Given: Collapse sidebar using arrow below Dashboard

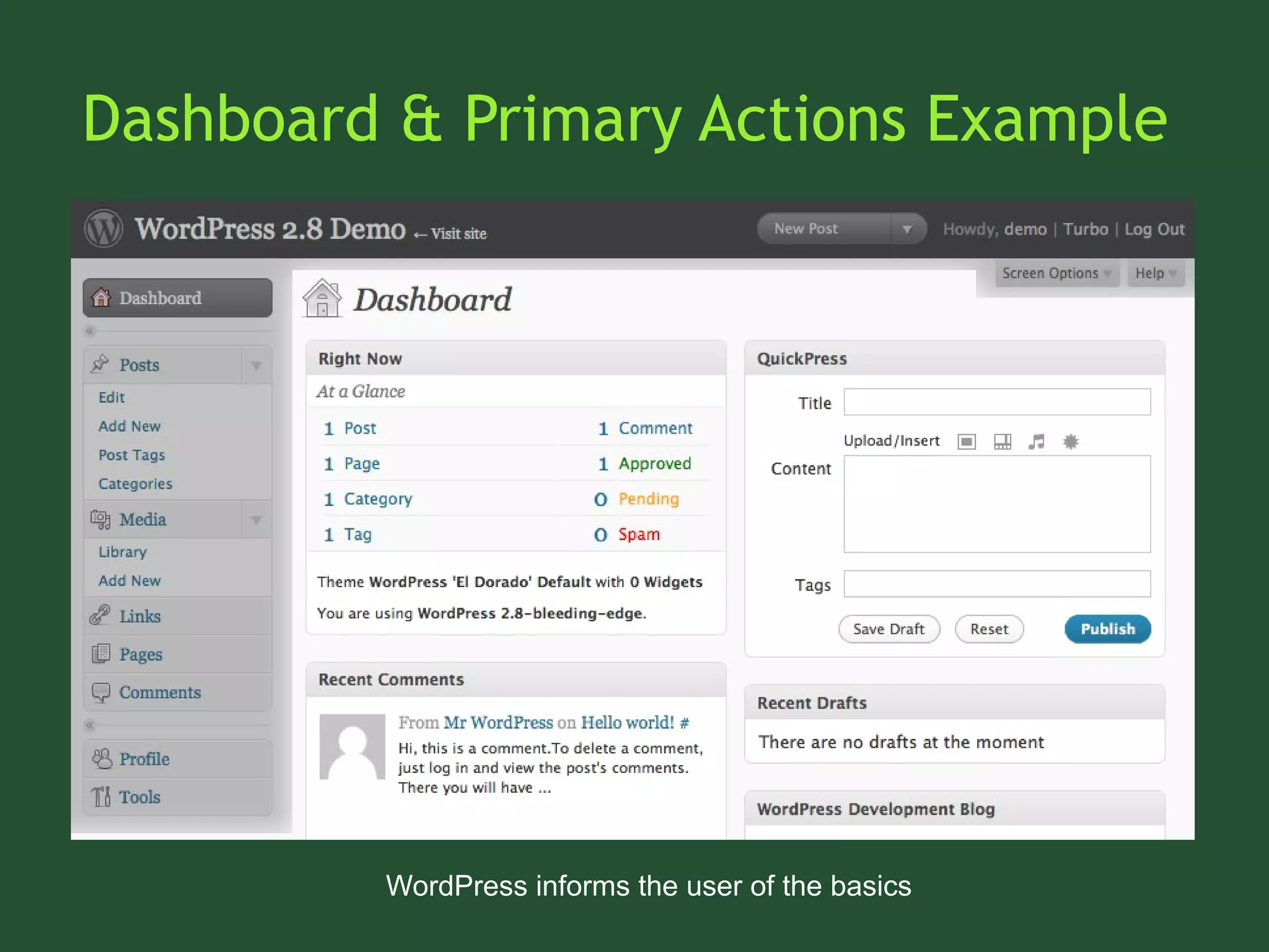Looking at the screenshot, I should pos(90,331).
